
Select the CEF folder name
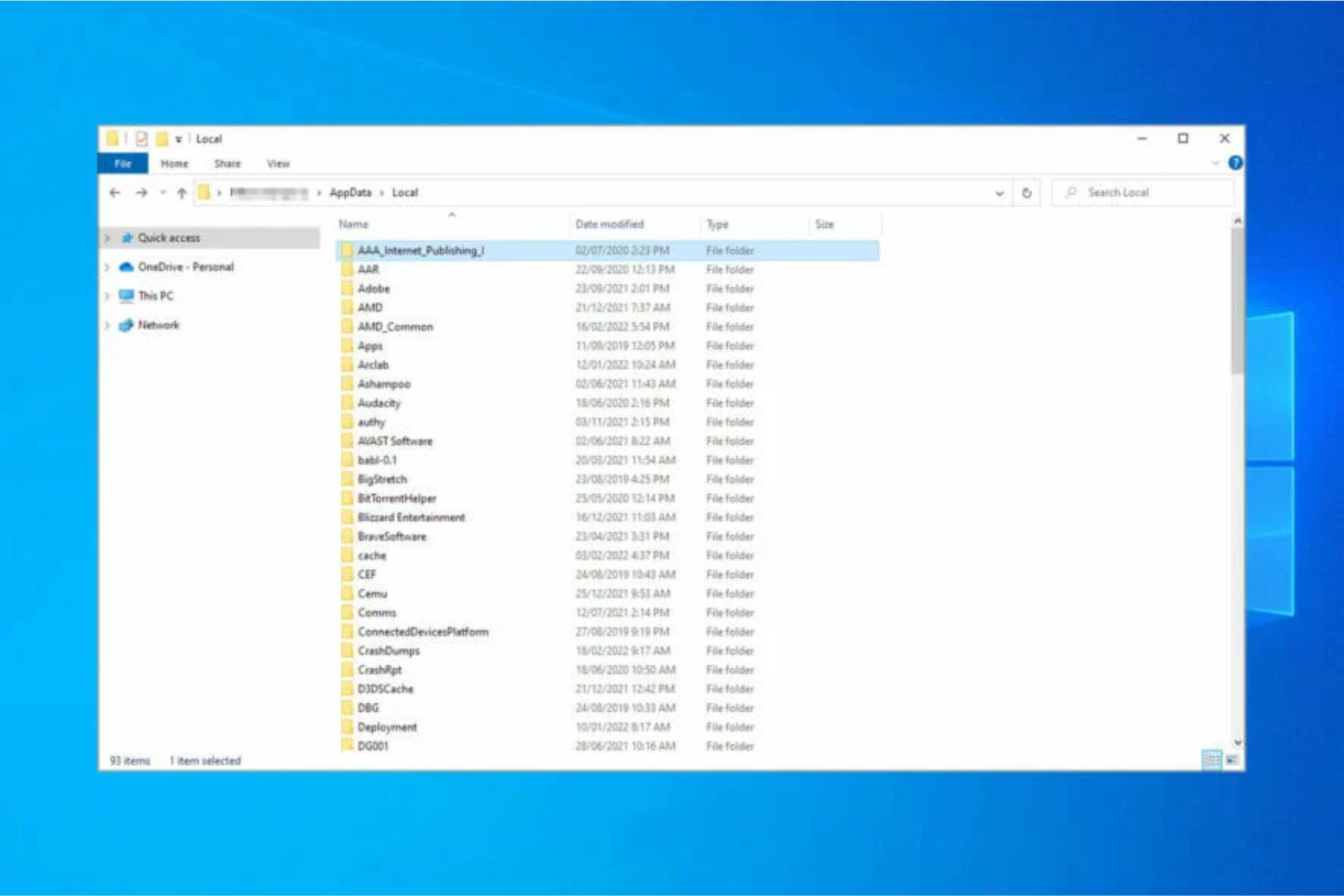point(367,575)
